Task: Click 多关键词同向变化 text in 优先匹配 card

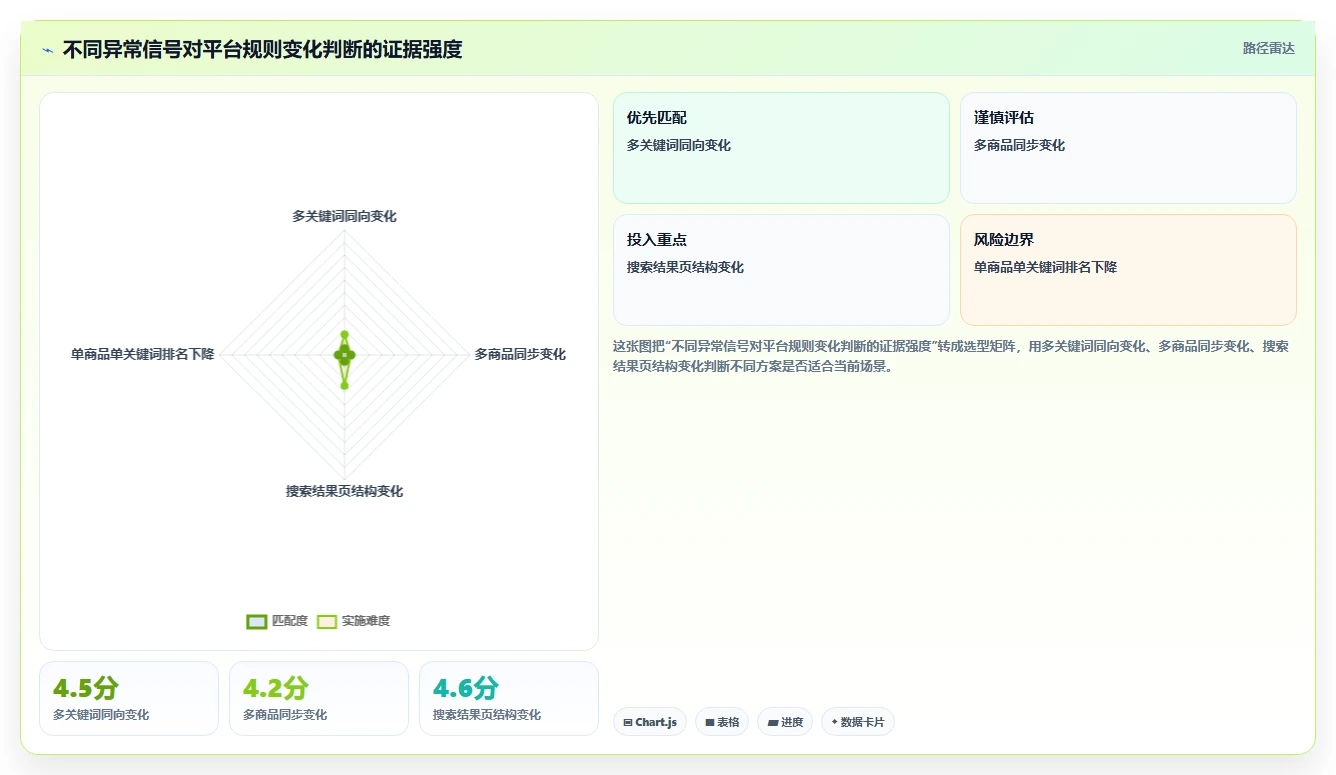Action: tap(679, 145)
